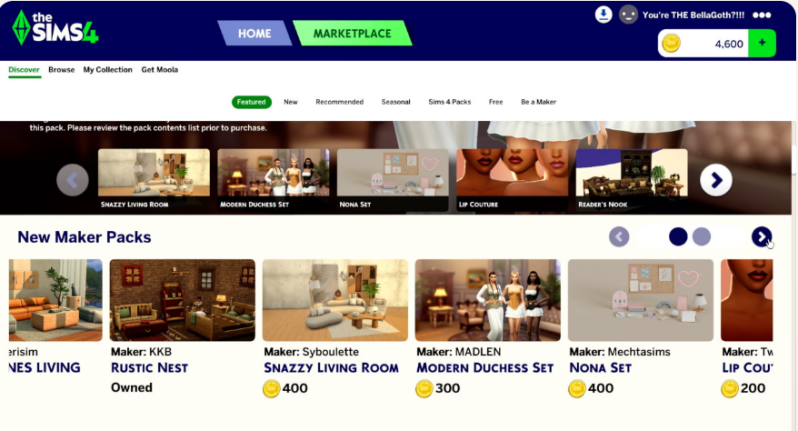
Task: Select the second pagination dot
Action: click(x=701, y=237)
